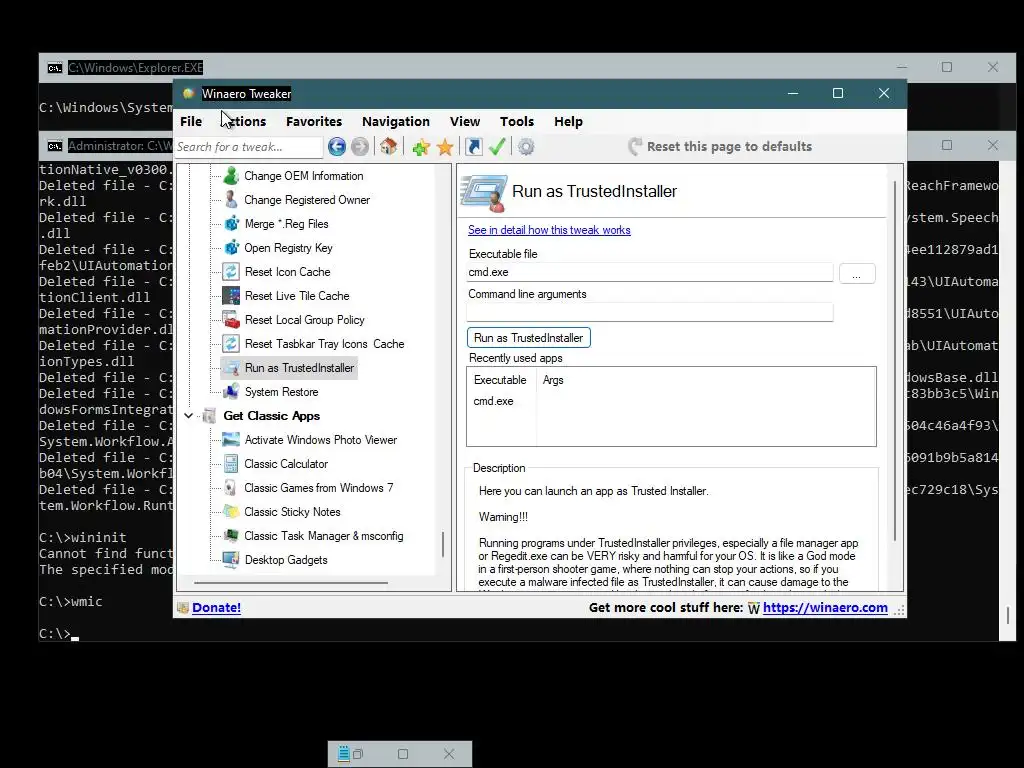Click Reset this page to defaults
Image resolution: width=1024 pixels, height=768 pixels.
tap(720, 146)
